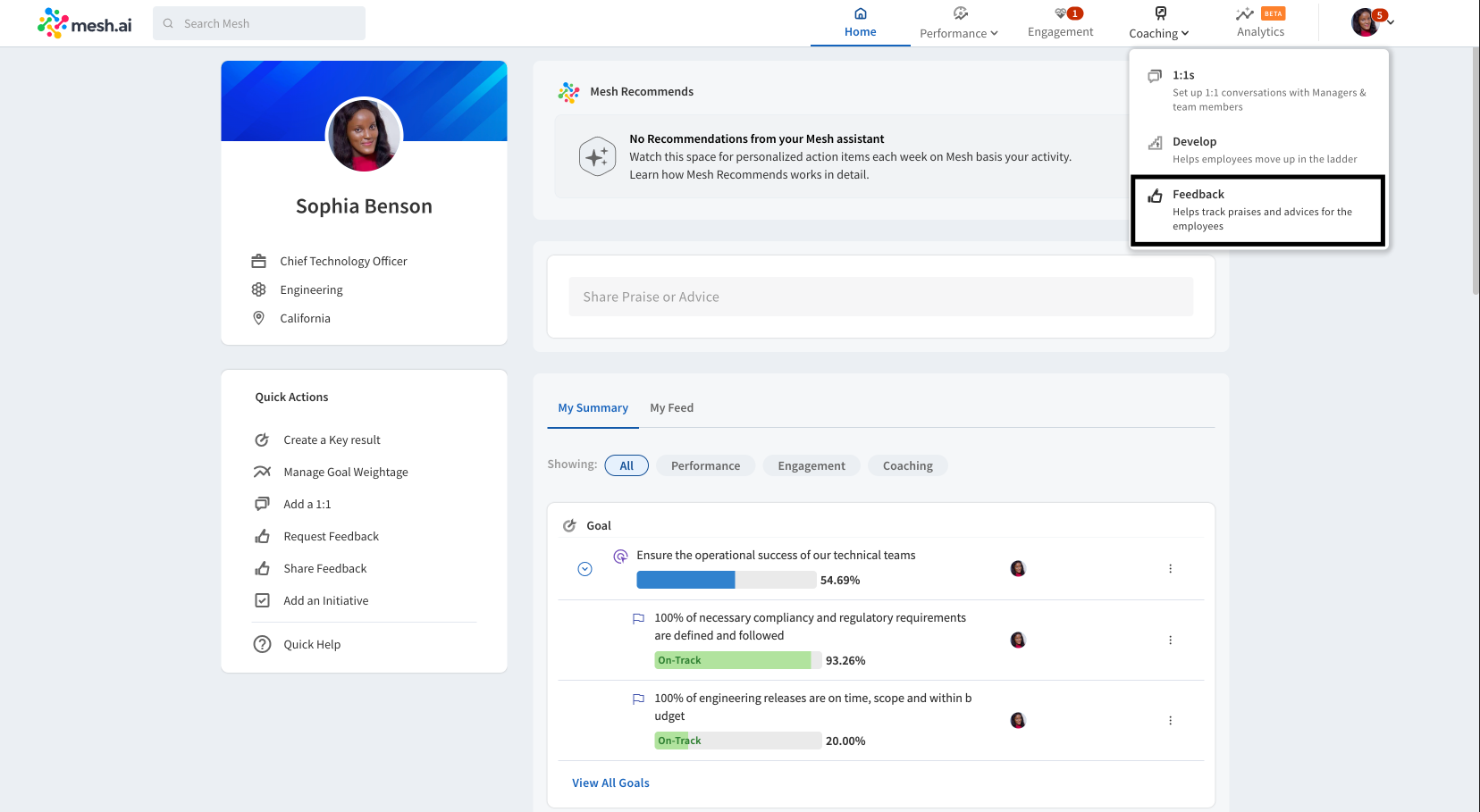Click Add an Initiative quick action
The width and height of the screenshot is (1480, 812).
coord(326,600)
